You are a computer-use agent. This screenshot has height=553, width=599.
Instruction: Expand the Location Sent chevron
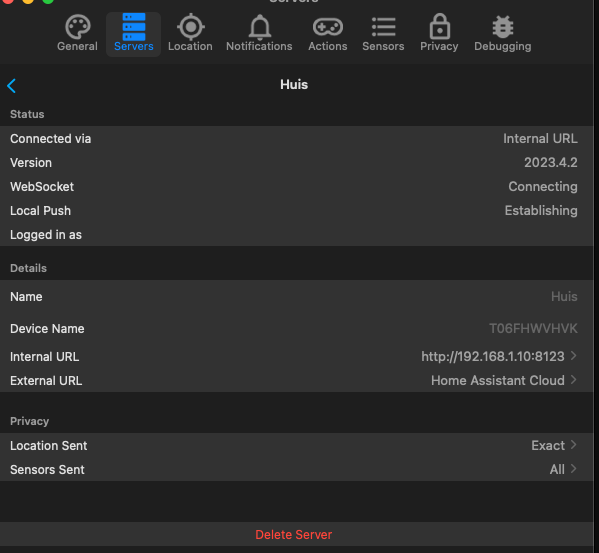573,445
